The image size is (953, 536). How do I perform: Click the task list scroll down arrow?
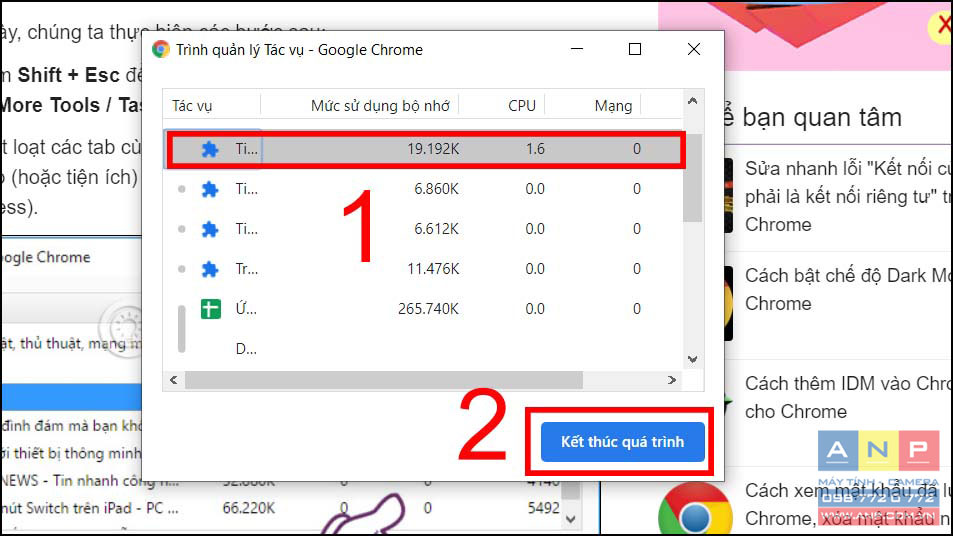(x=692, y=359)
